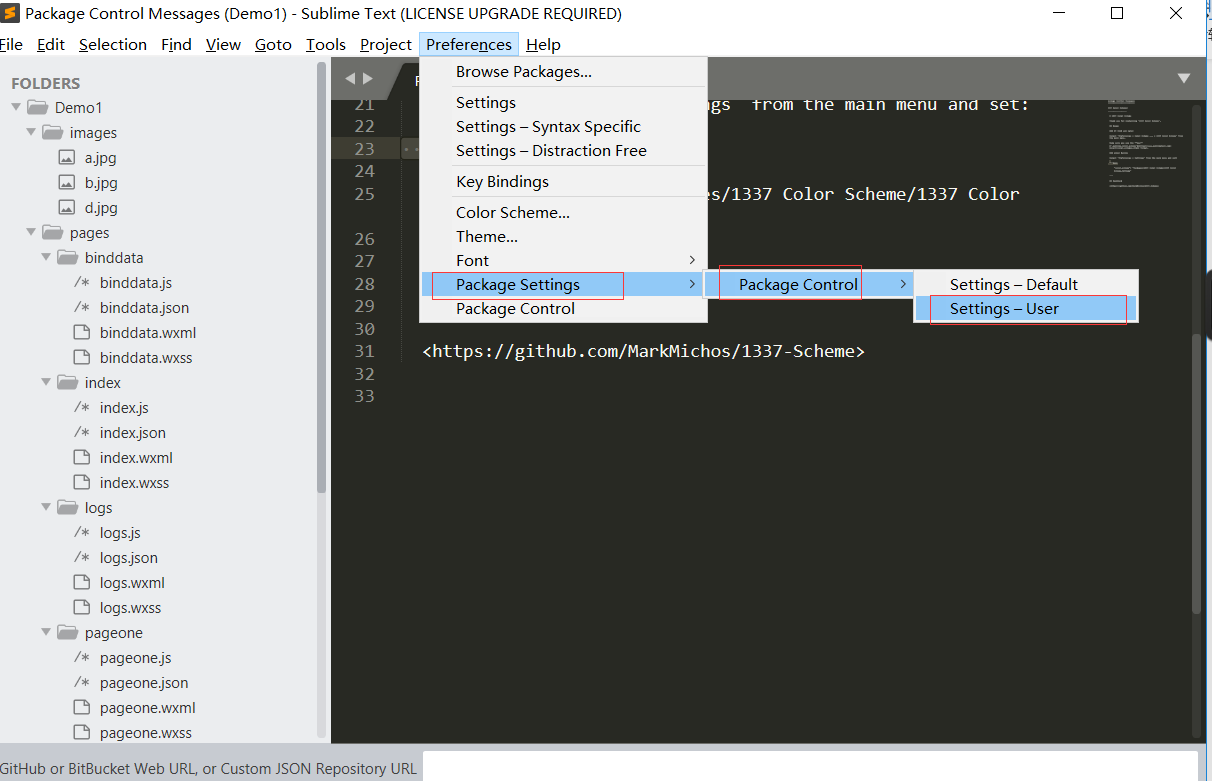Click the index folder icon in sidebar
This screenshot has width=1212, height=781.
67,382
